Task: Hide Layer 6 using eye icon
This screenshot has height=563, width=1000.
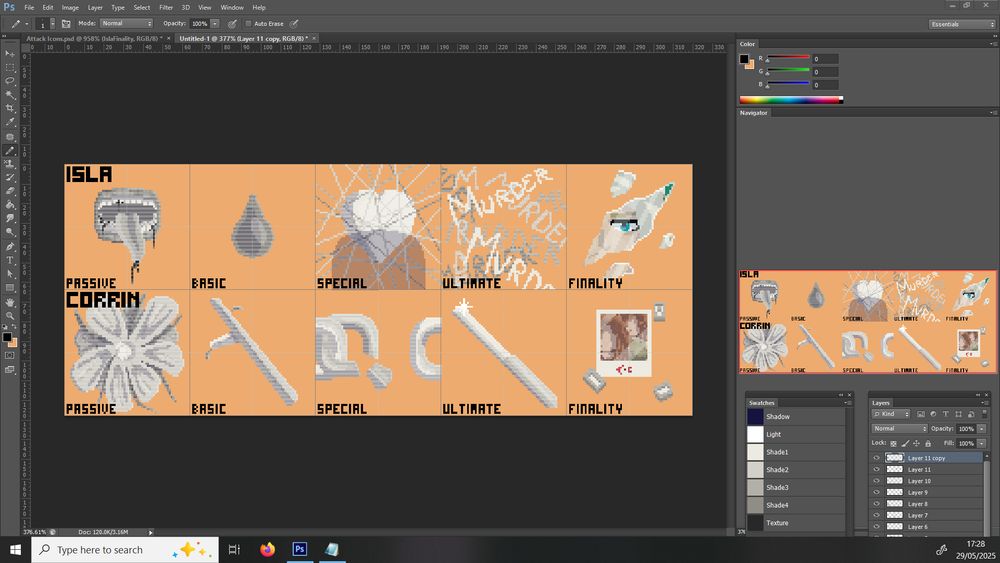Action: pyautogui.click(x=876, y=527)
